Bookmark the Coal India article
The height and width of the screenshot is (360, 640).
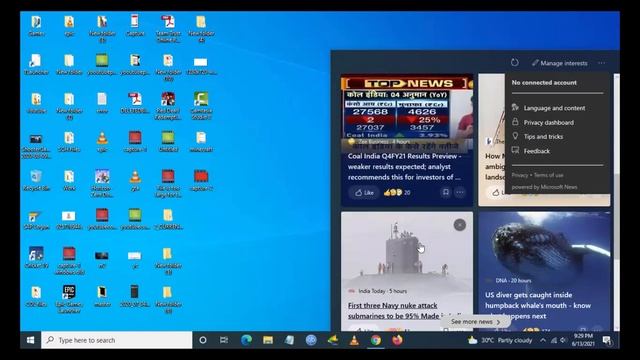click(x=446, y=192)
